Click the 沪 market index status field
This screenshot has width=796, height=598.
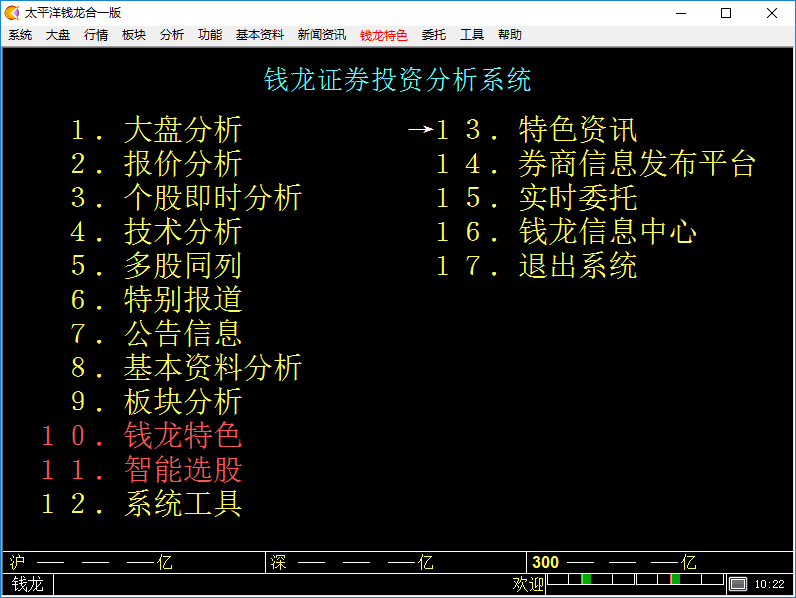(134, 562)
